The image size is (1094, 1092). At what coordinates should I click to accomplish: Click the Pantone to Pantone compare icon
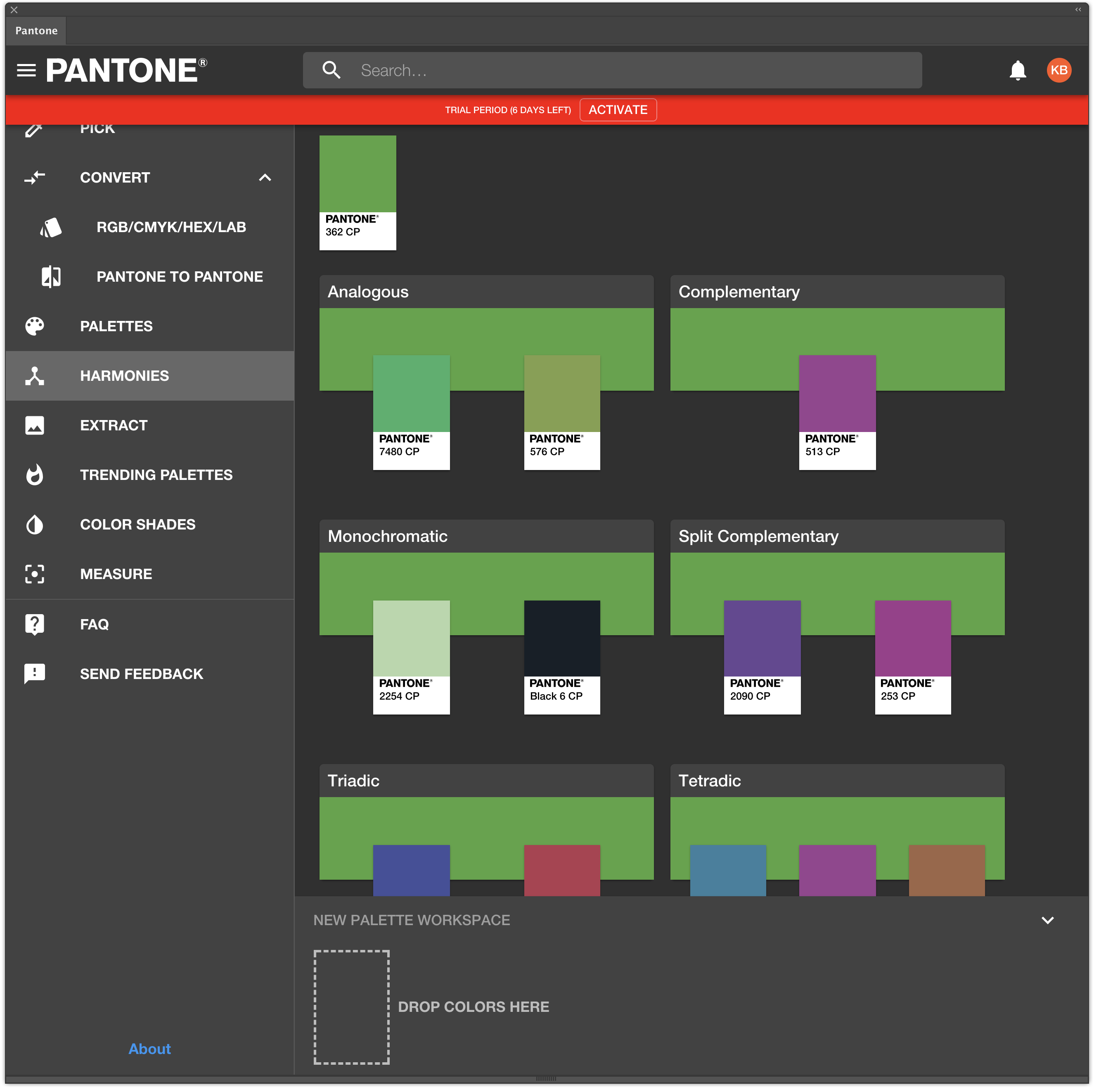[51, 277]
